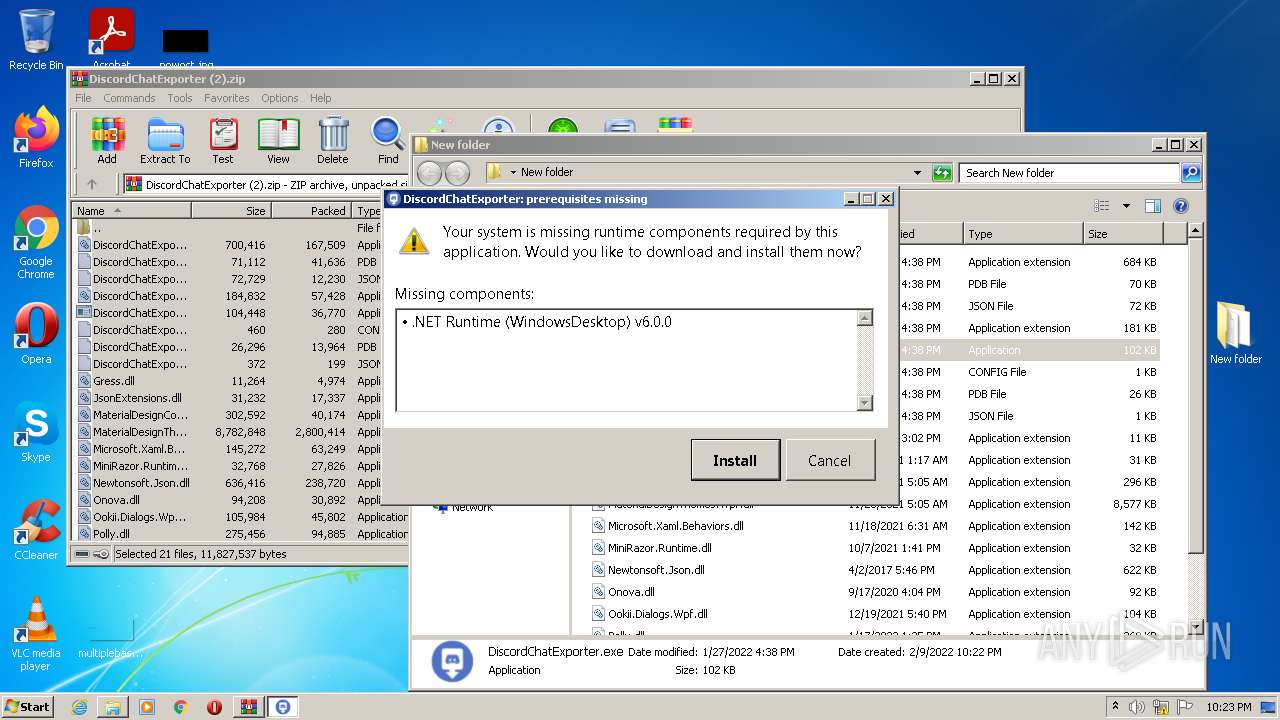
Task: Select Microsoft.Xaml.Behaviors.dll in Explorer
Action: [x=675, y=526]
